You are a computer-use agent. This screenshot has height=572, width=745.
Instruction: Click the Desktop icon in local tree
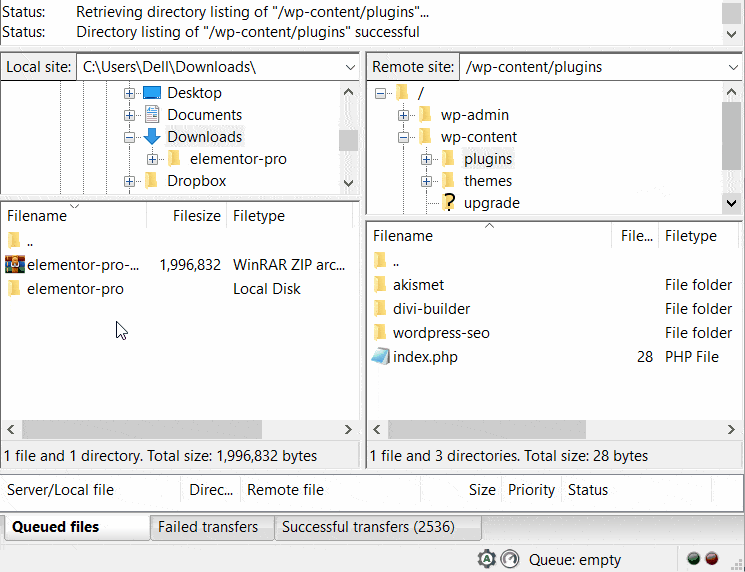(x=152, y=93)
